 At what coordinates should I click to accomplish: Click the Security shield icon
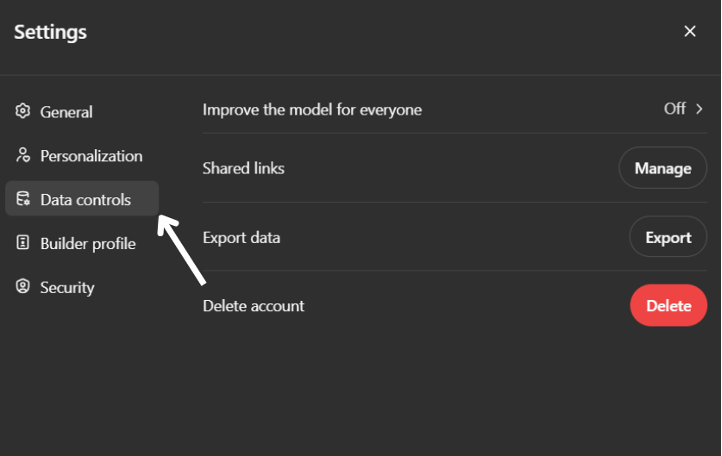coord(23,287)
